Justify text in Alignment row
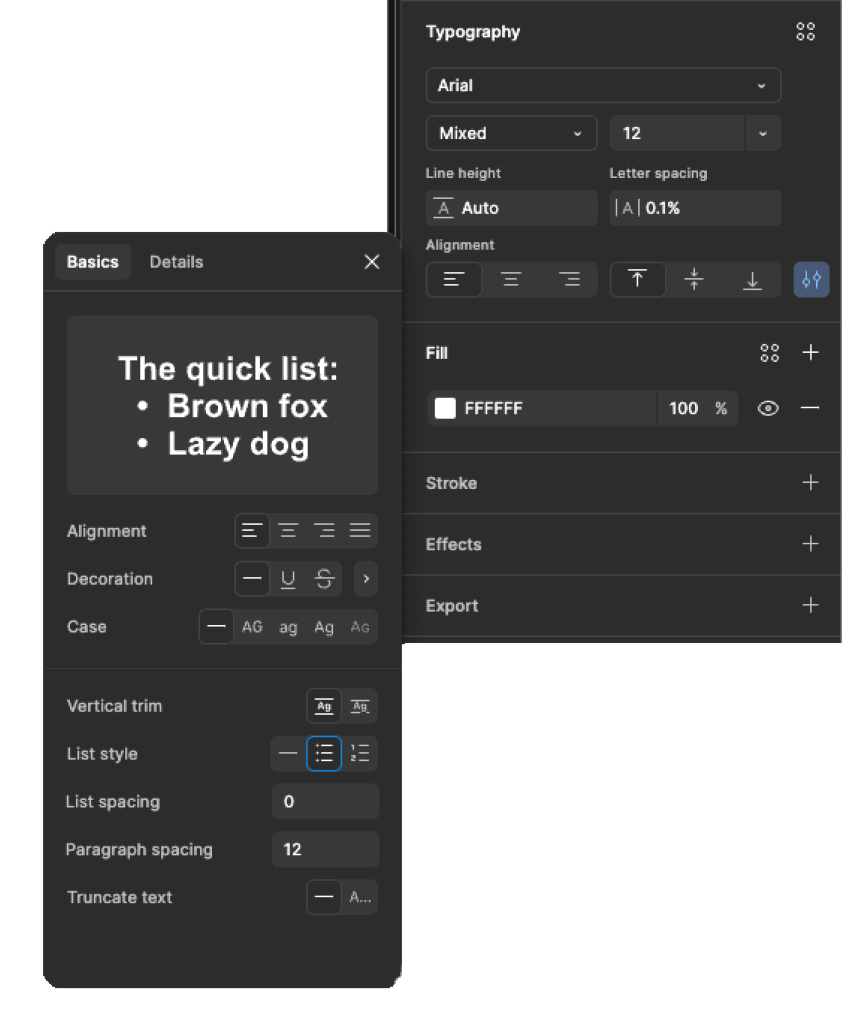This screenshot has width=842, height=1016. coord(360,531)
